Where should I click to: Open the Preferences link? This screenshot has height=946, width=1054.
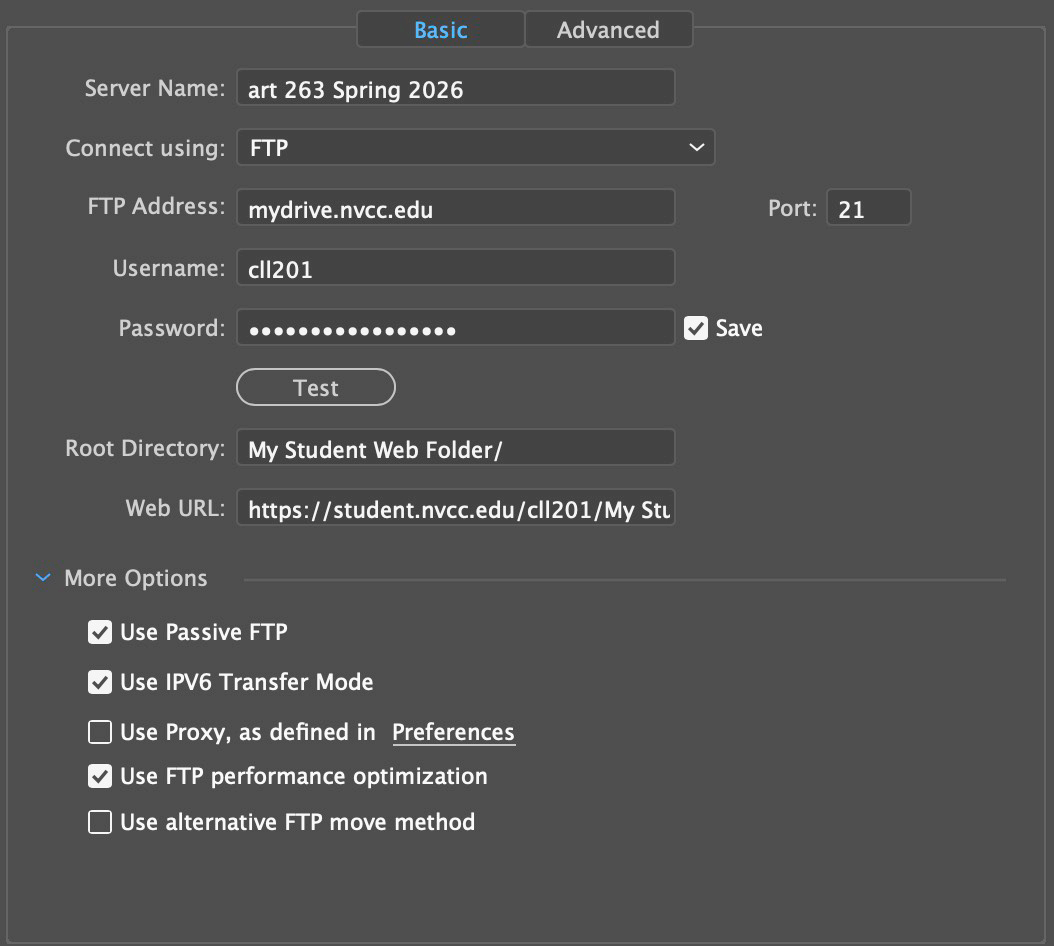point(453,733)
